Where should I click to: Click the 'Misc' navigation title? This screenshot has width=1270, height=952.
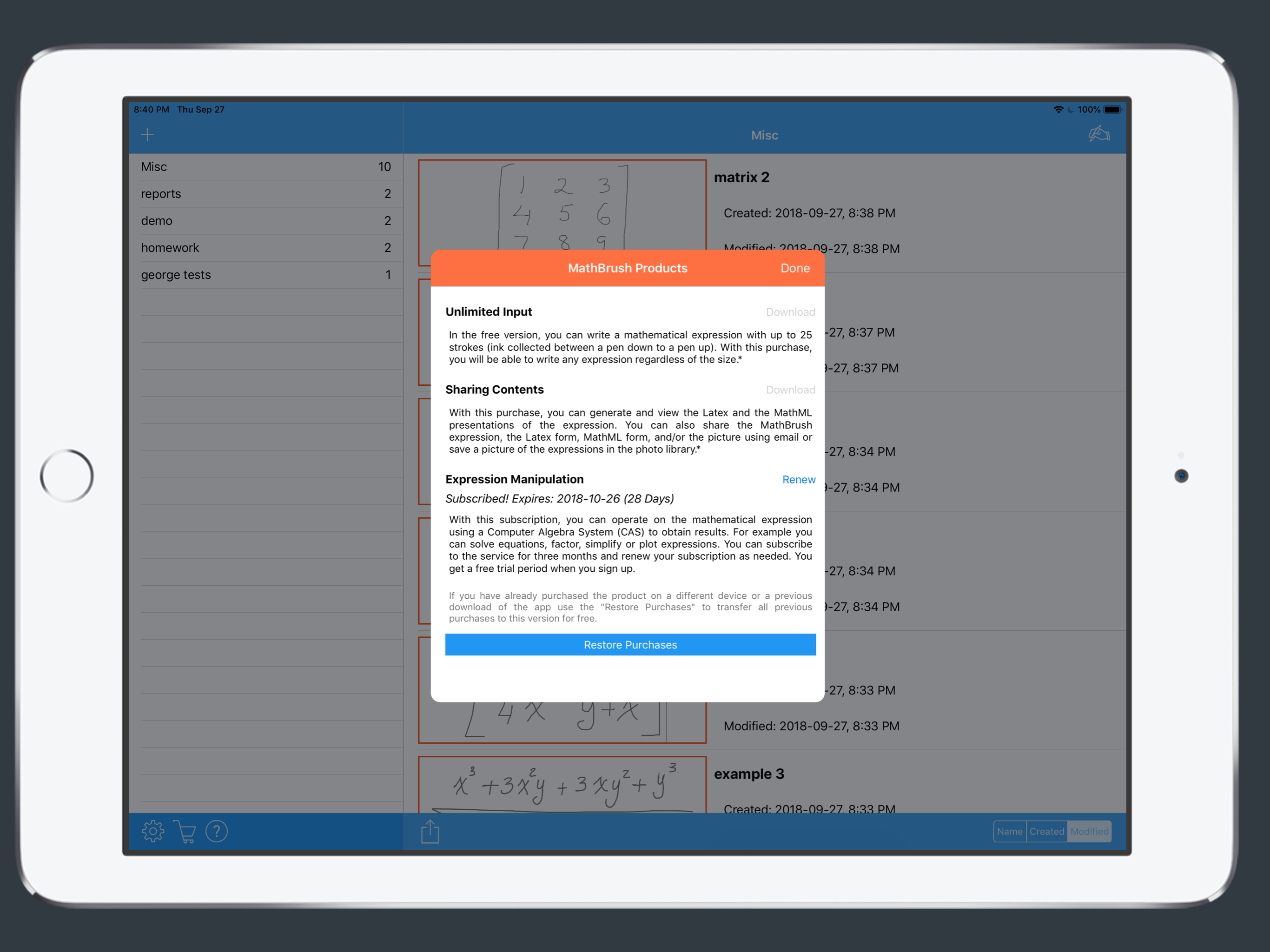point(764,136)
